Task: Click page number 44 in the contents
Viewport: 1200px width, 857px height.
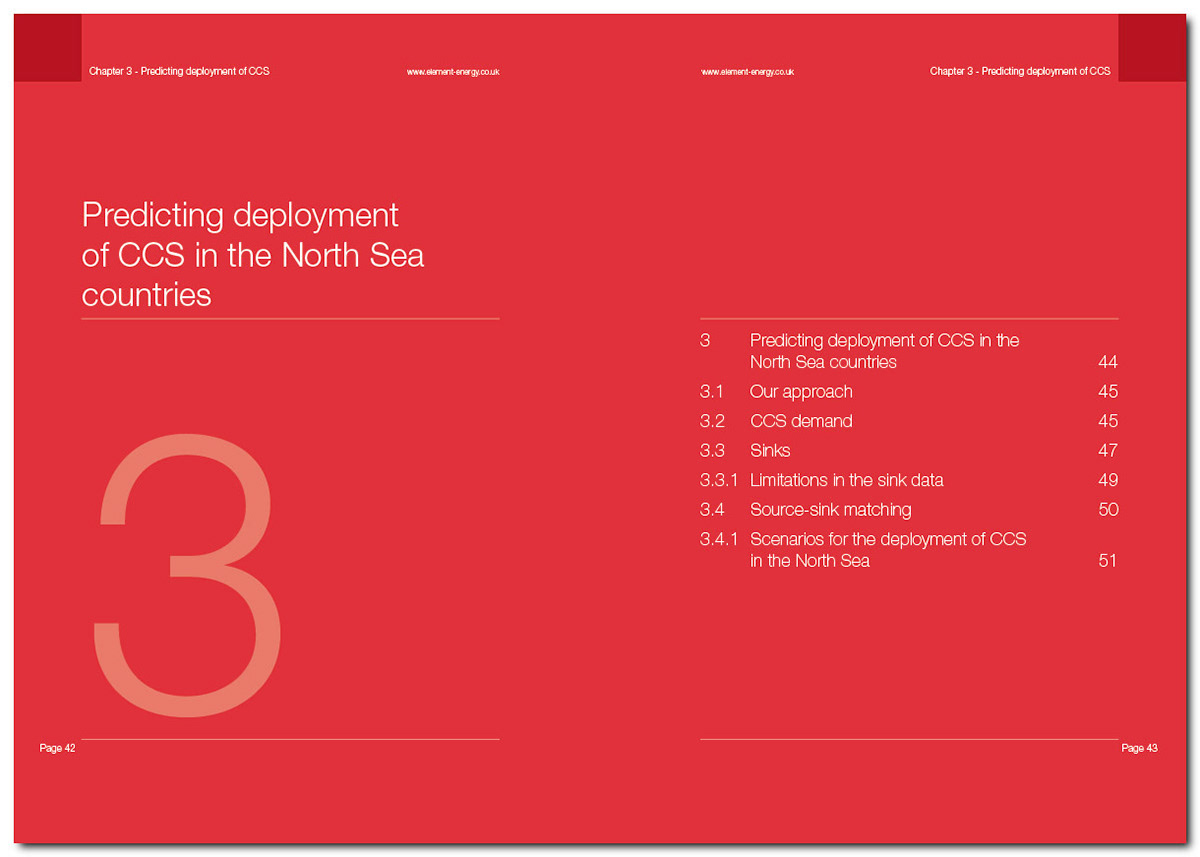Action: pyautogui.click(x=1107, y=362)
